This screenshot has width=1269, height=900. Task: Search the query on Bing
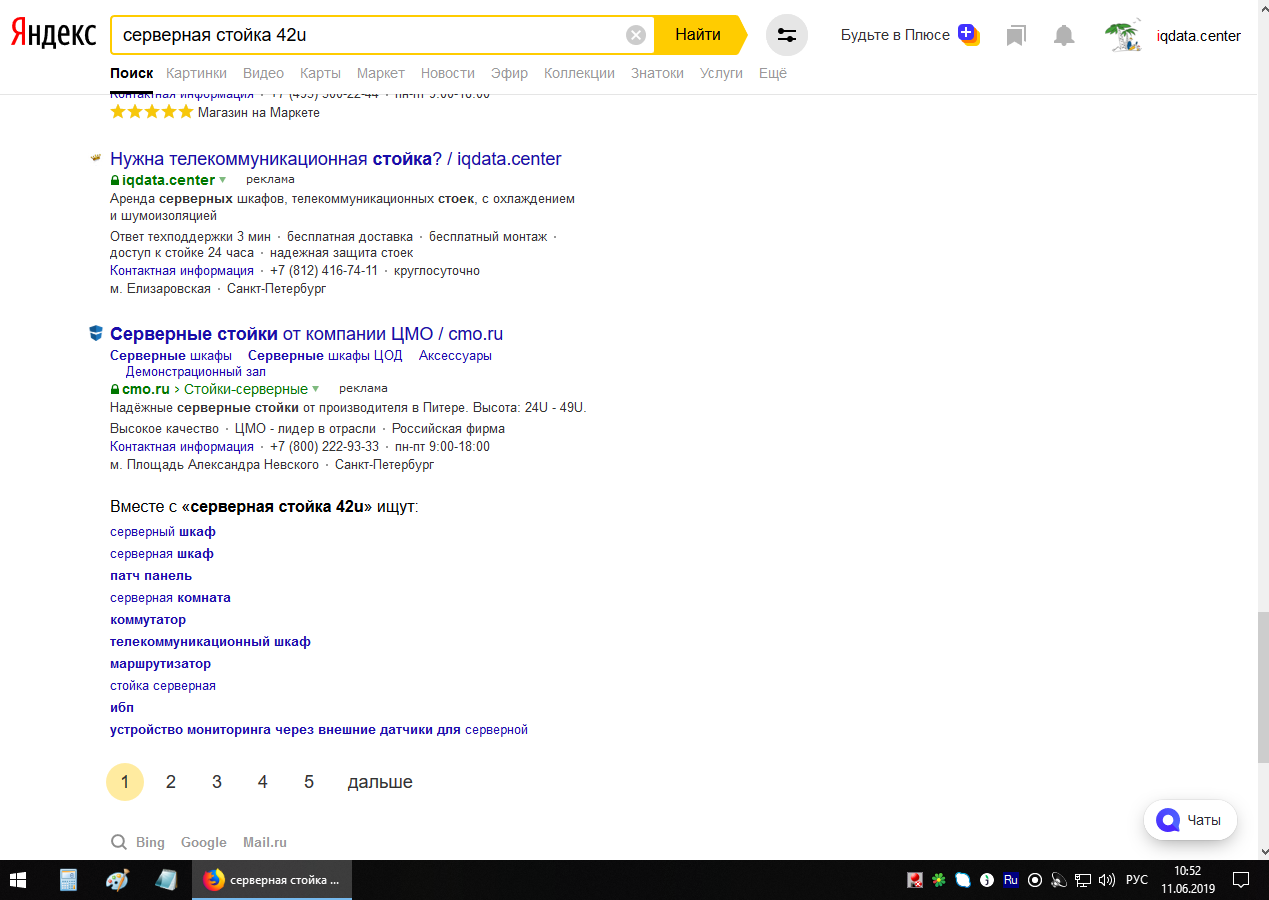pyautogui.click(x=150, y=843)
